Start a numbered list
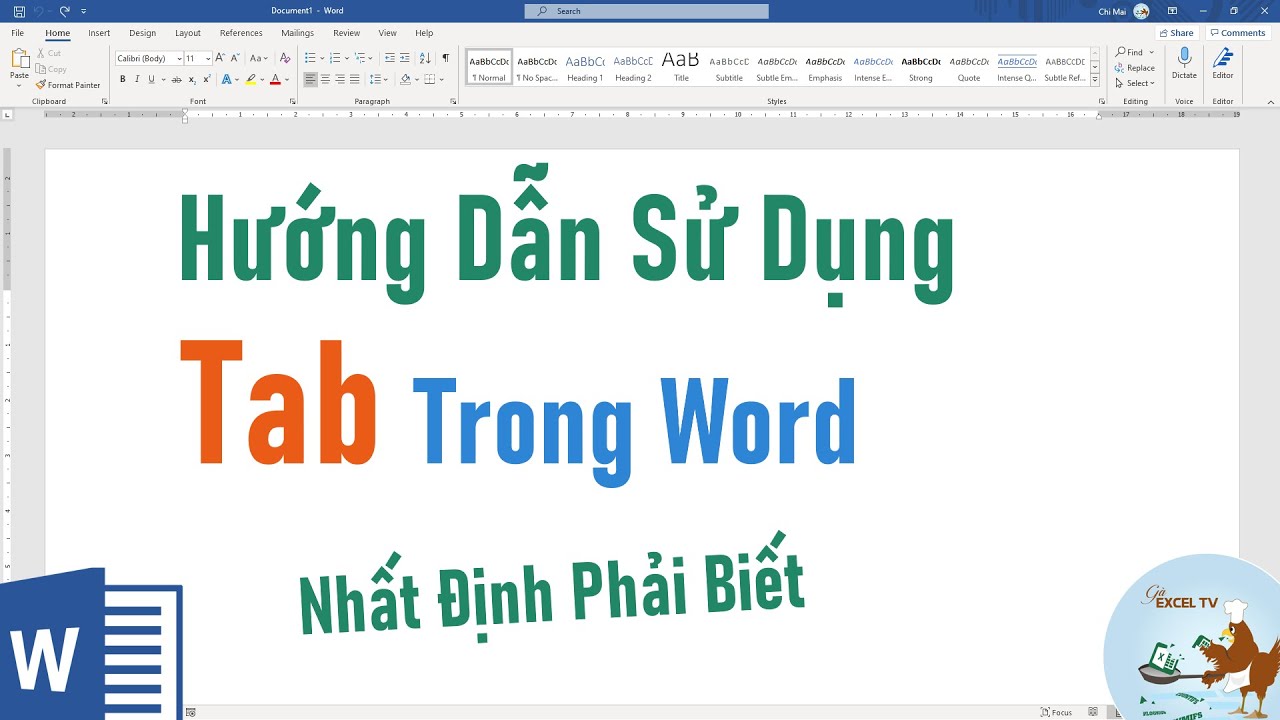 (337, 58)
